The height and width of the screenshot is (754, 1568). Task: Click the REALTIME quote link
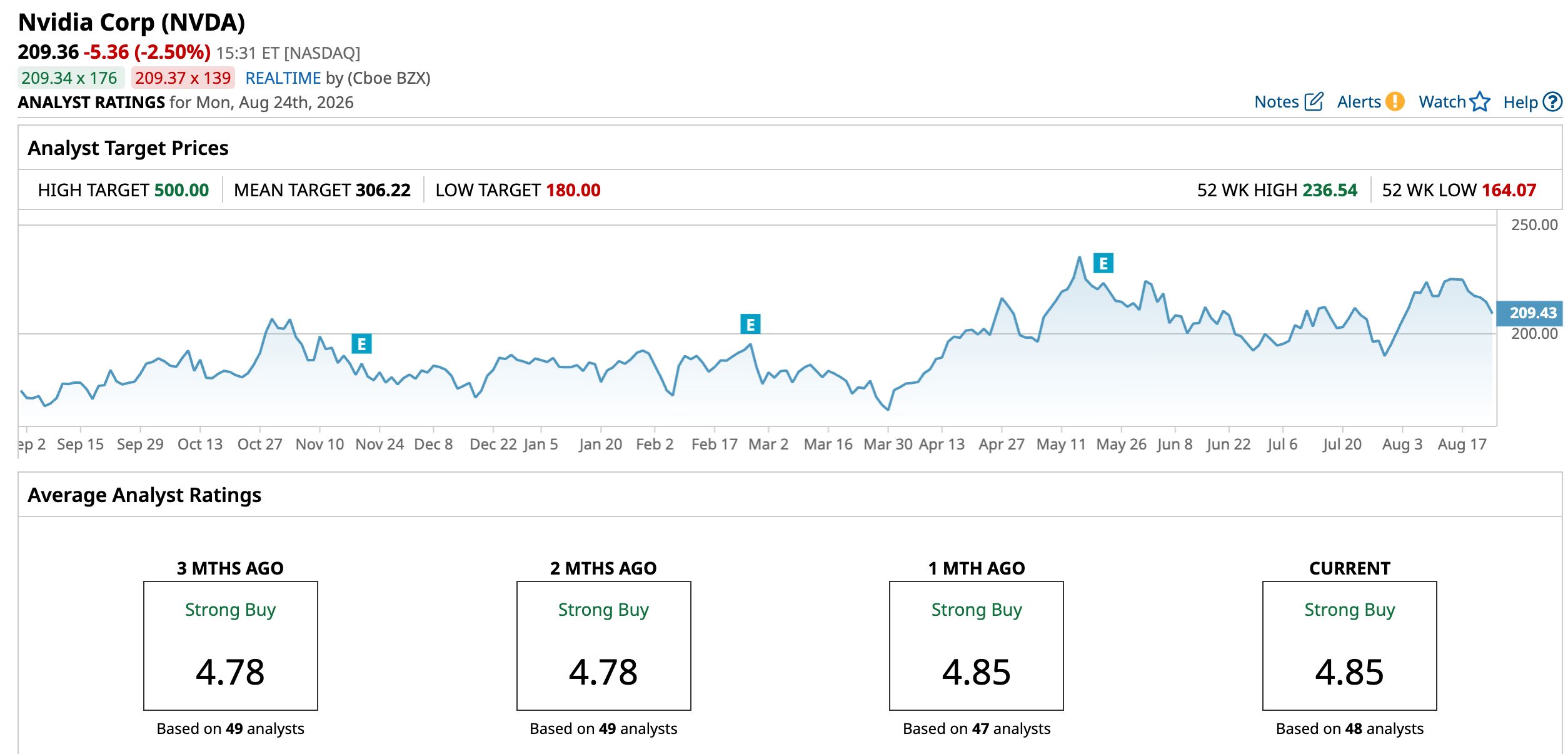[x=283, y=78]
